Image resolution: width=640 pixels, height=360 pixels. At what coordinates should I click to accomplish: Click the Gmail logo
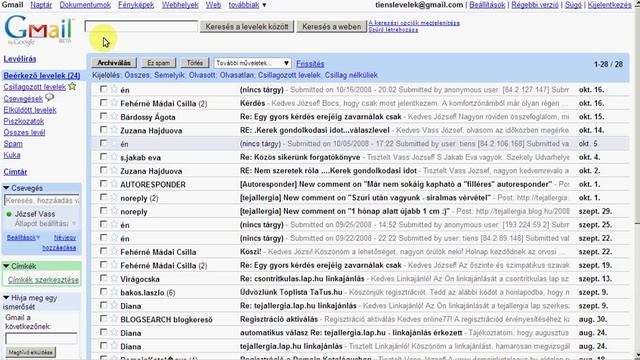pos(39,30)
